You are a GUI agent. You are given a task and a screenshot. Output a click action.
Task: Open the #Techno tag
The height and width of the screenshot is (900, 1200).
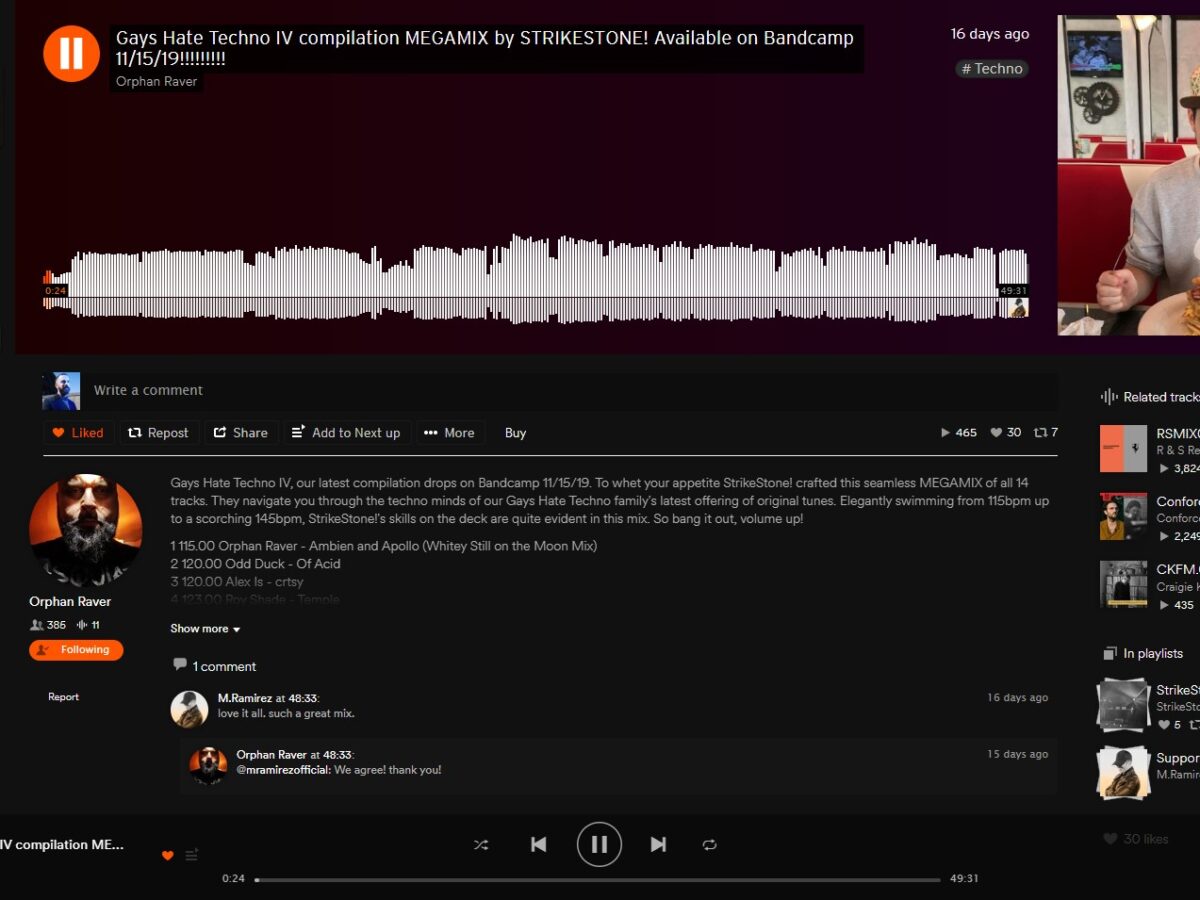(992, 69)
